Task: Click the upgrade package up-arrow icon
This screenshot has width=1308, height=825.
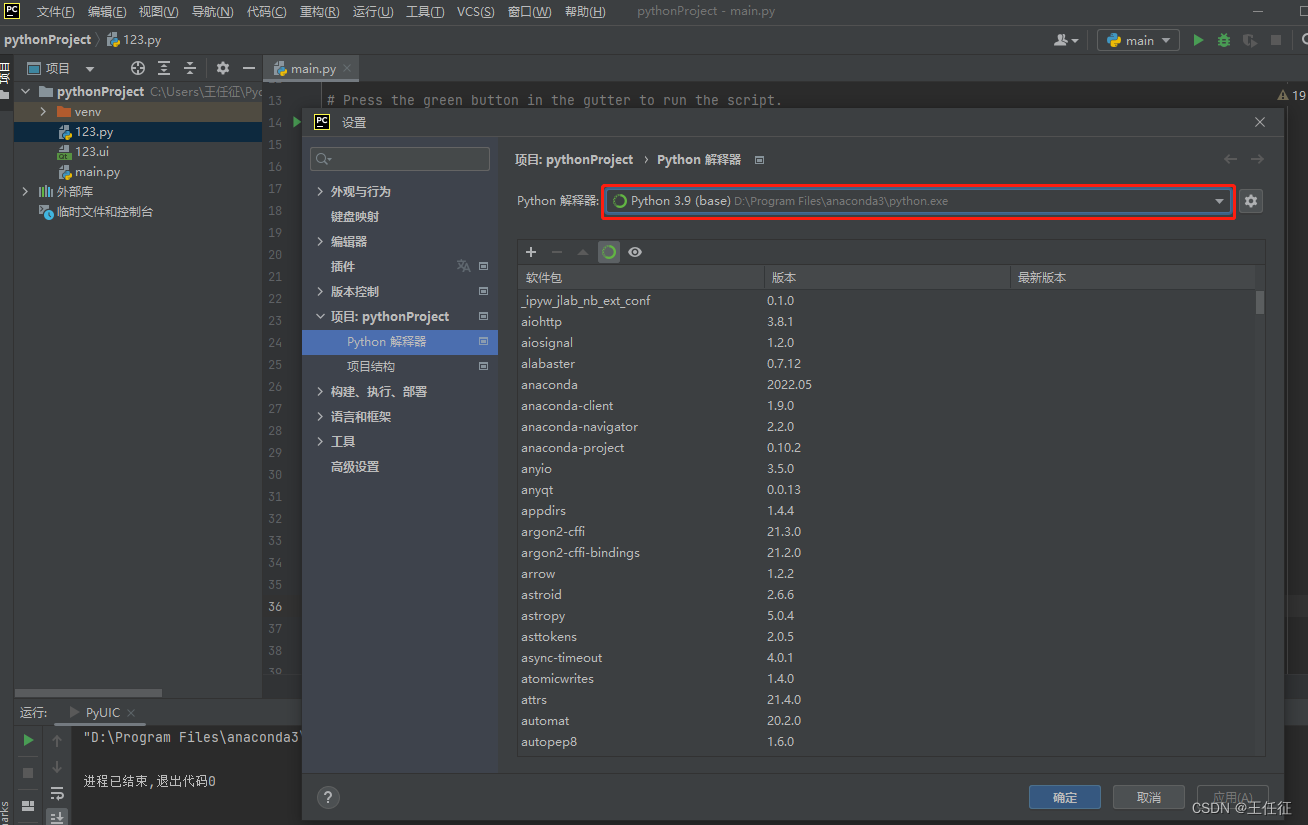Action: tap(583, 252)
